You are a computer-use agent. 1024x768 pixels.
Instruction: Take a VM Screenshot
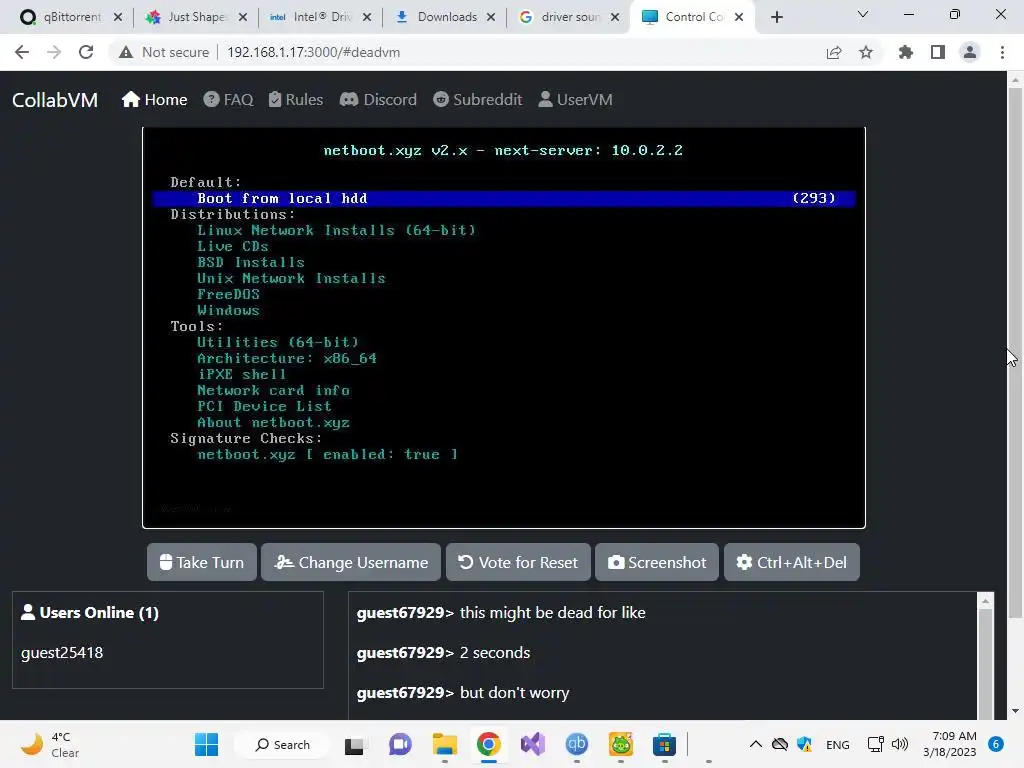657,562
